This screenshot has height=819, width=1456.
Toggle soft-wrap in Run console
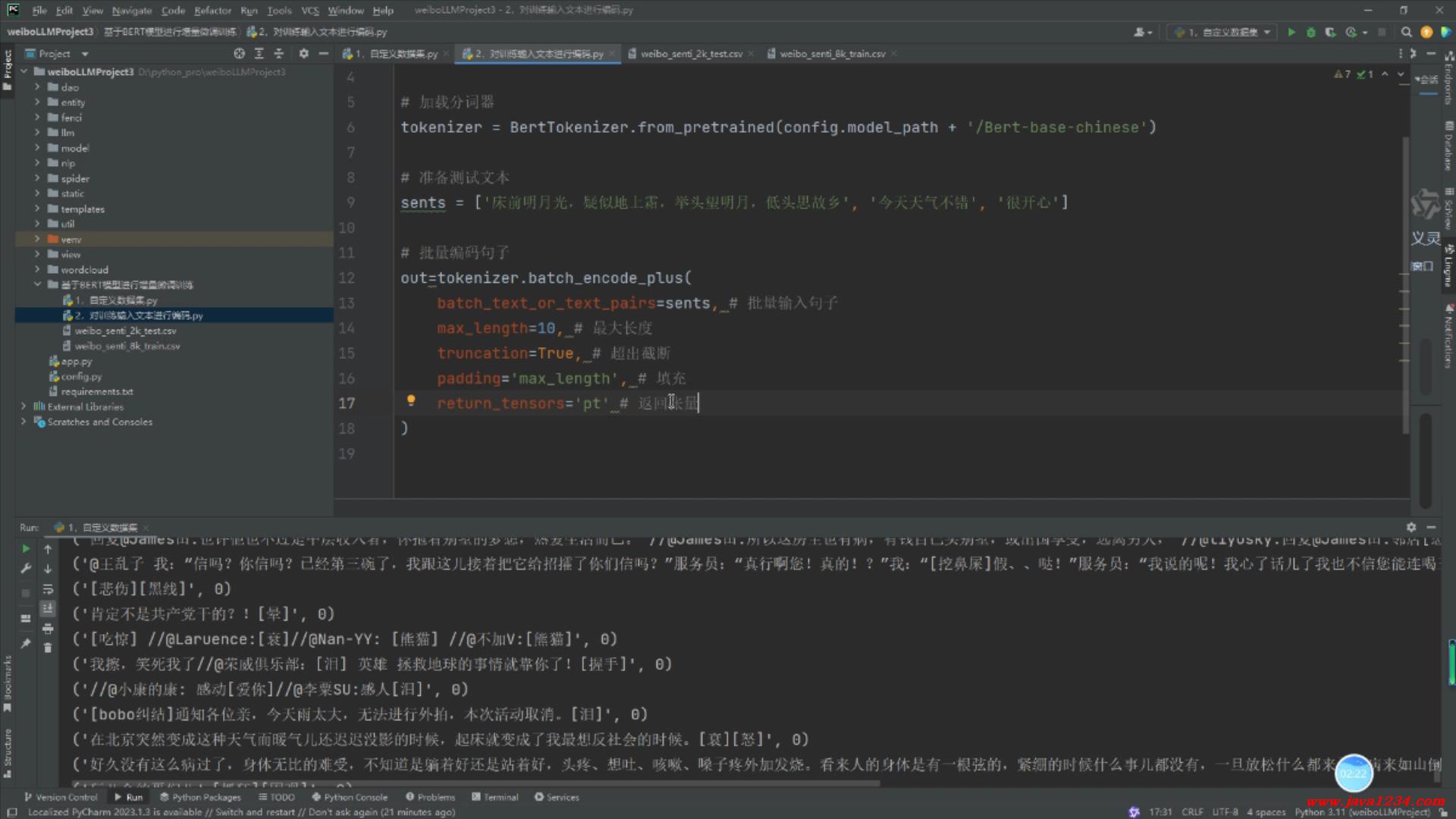[x=48, y=589]
